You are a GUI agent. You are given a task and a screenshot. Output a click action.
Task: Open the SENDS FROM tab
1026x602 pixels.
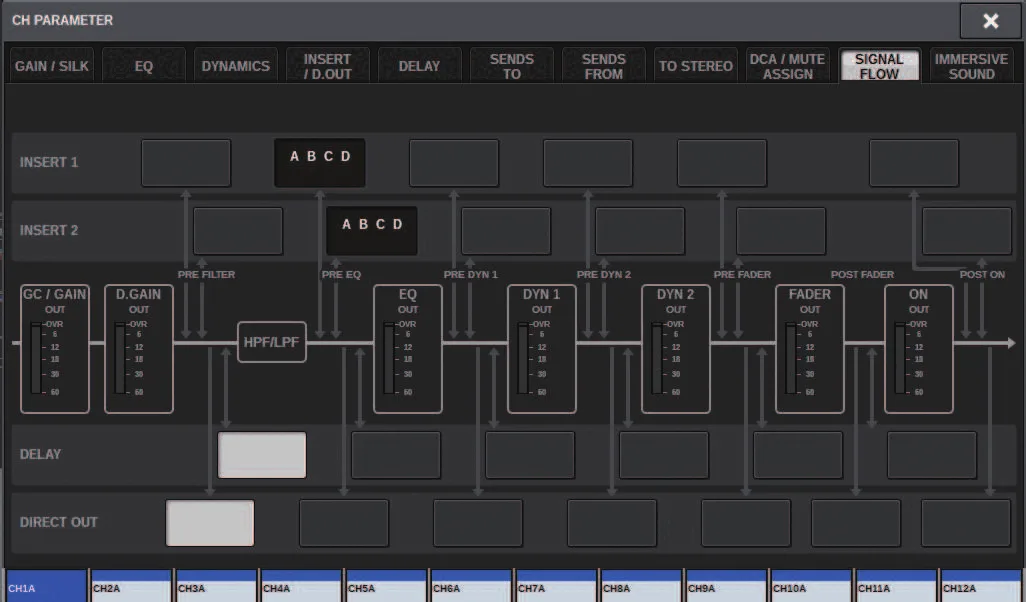(603, 66)
